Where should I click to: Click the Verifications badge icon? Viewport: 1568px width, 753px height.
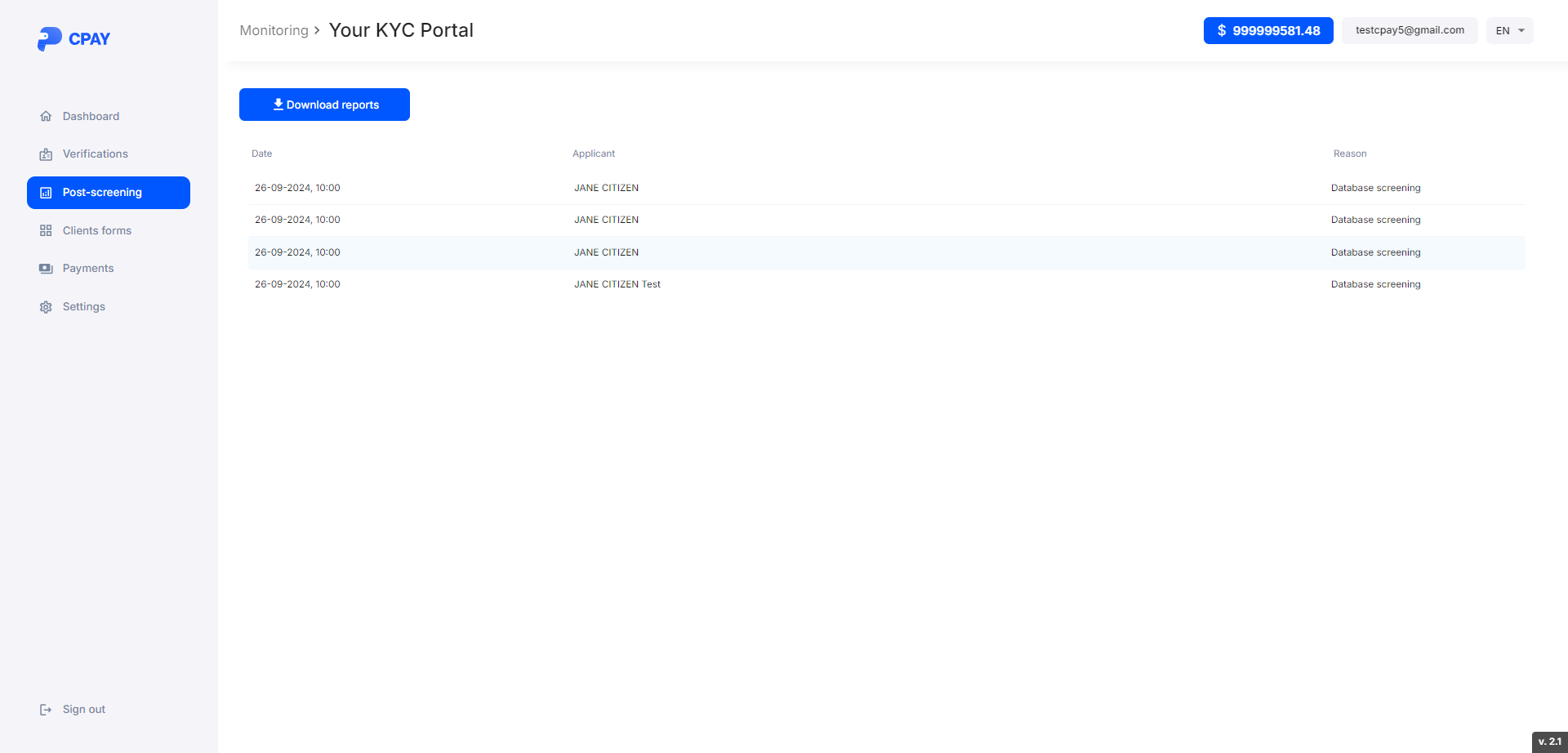click(46, 154)
